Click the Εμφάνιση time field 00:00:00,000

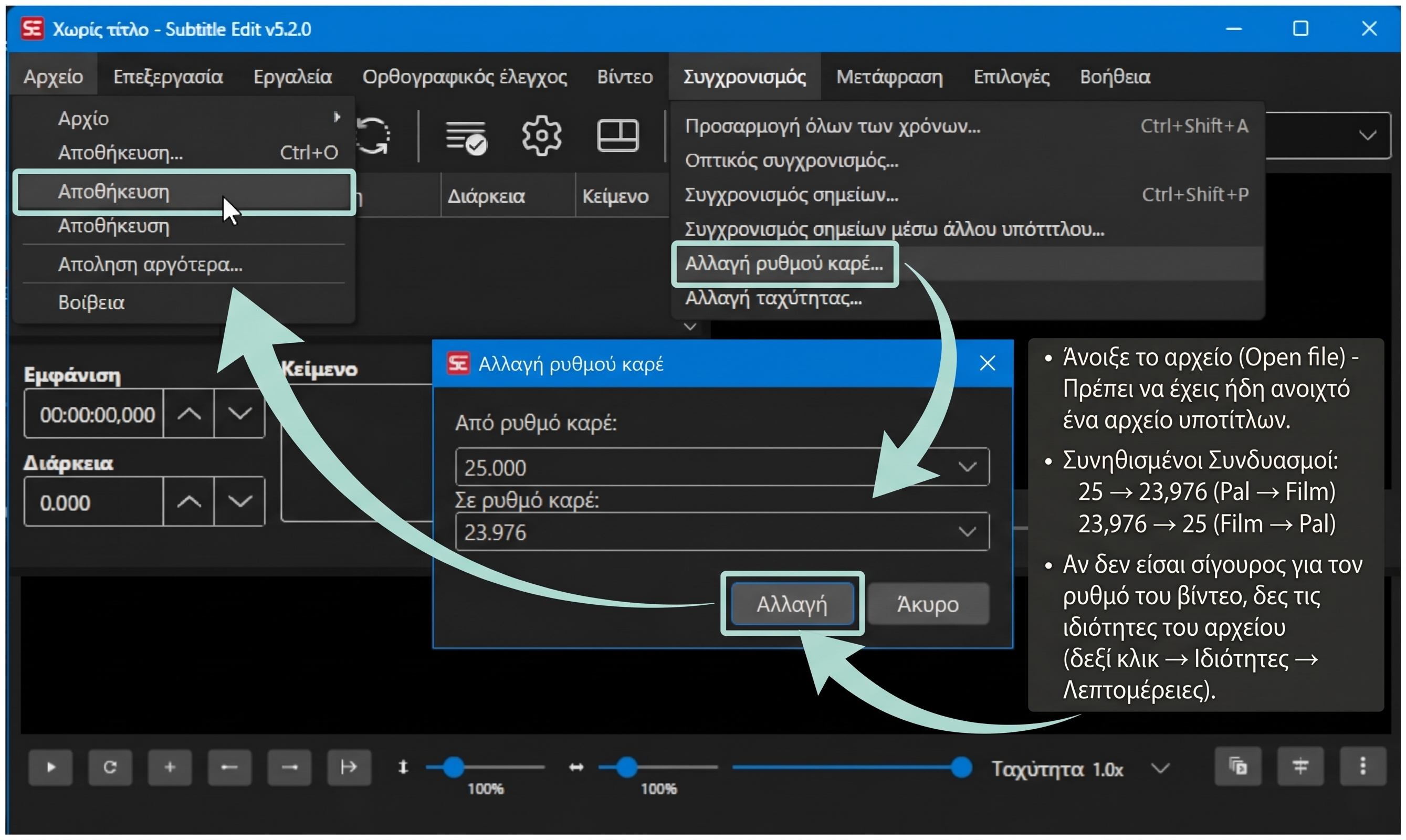pos(95,414)
